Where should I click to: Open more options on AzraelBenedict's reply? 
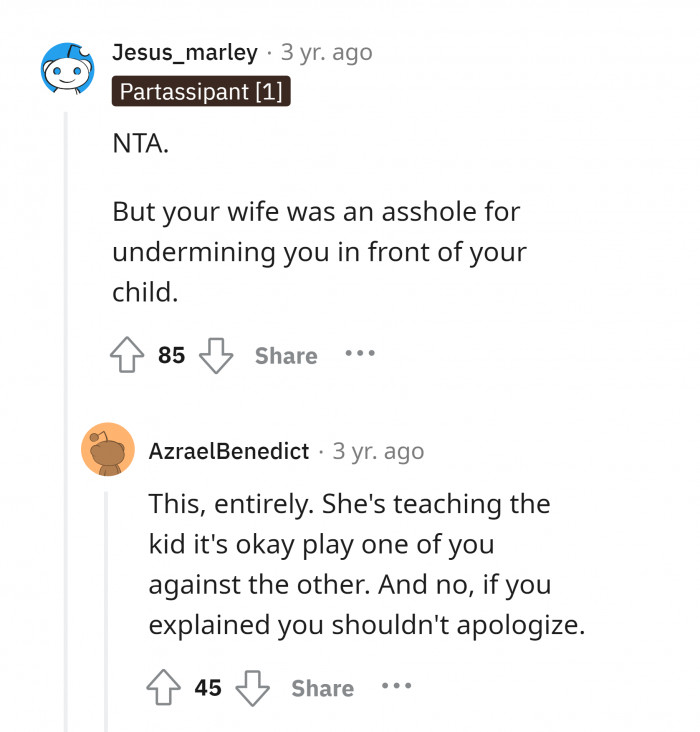(396, 687)
